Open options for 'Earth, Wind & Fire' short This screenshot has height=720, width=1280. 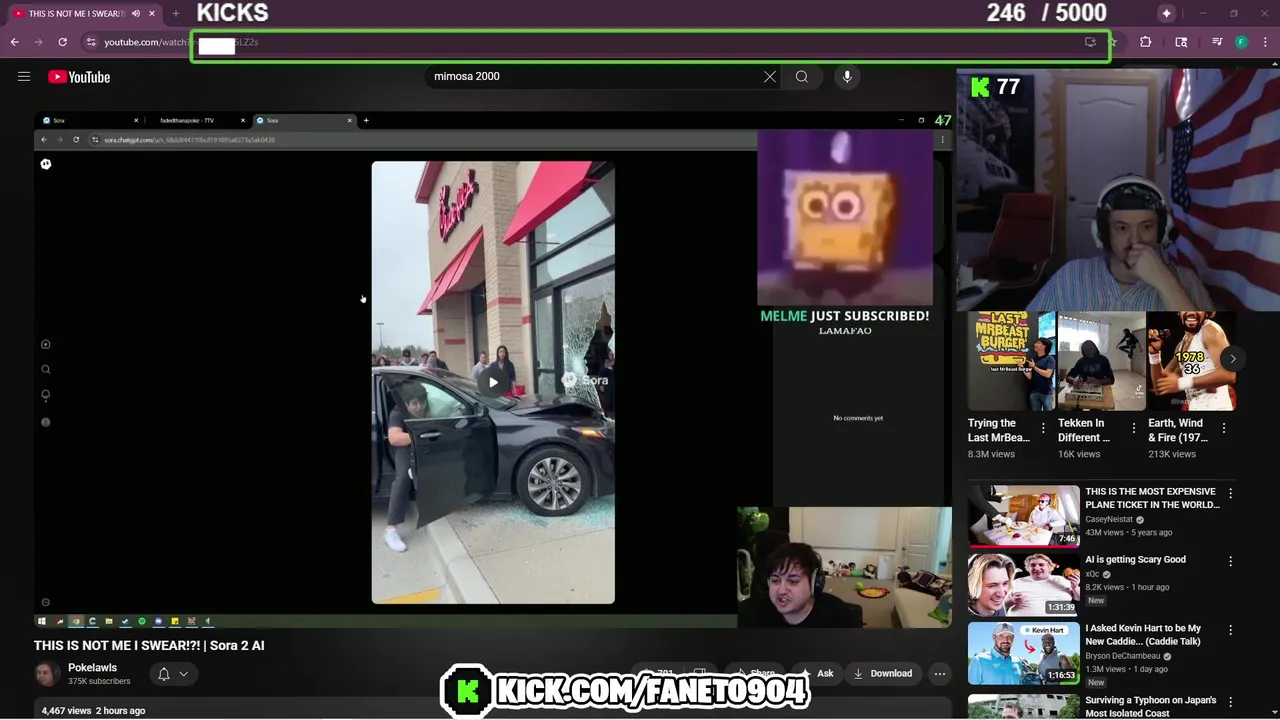pos(1223,428)
